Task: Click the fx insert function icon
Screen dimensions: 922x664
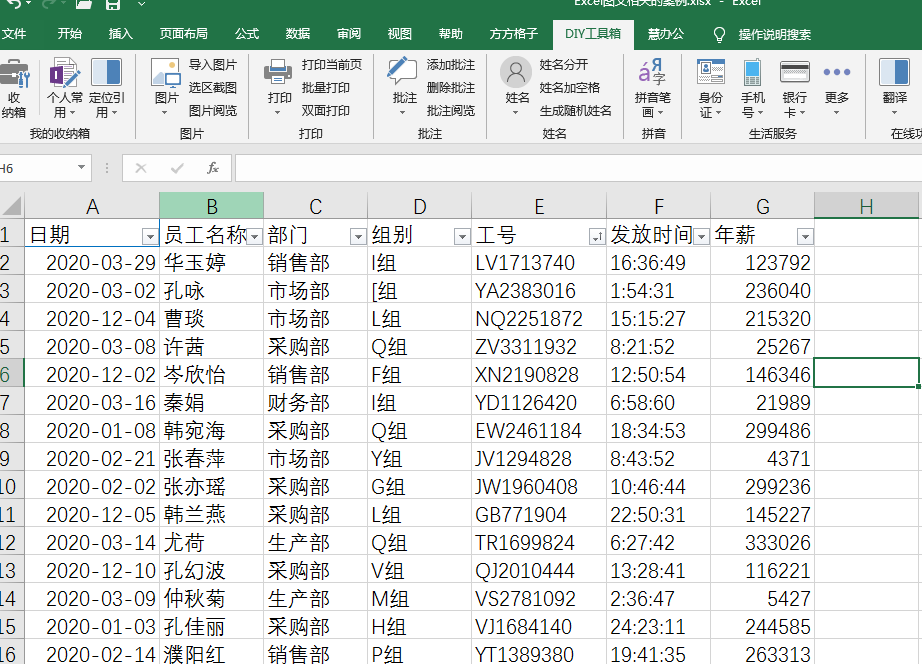Action: coord(213,168)
